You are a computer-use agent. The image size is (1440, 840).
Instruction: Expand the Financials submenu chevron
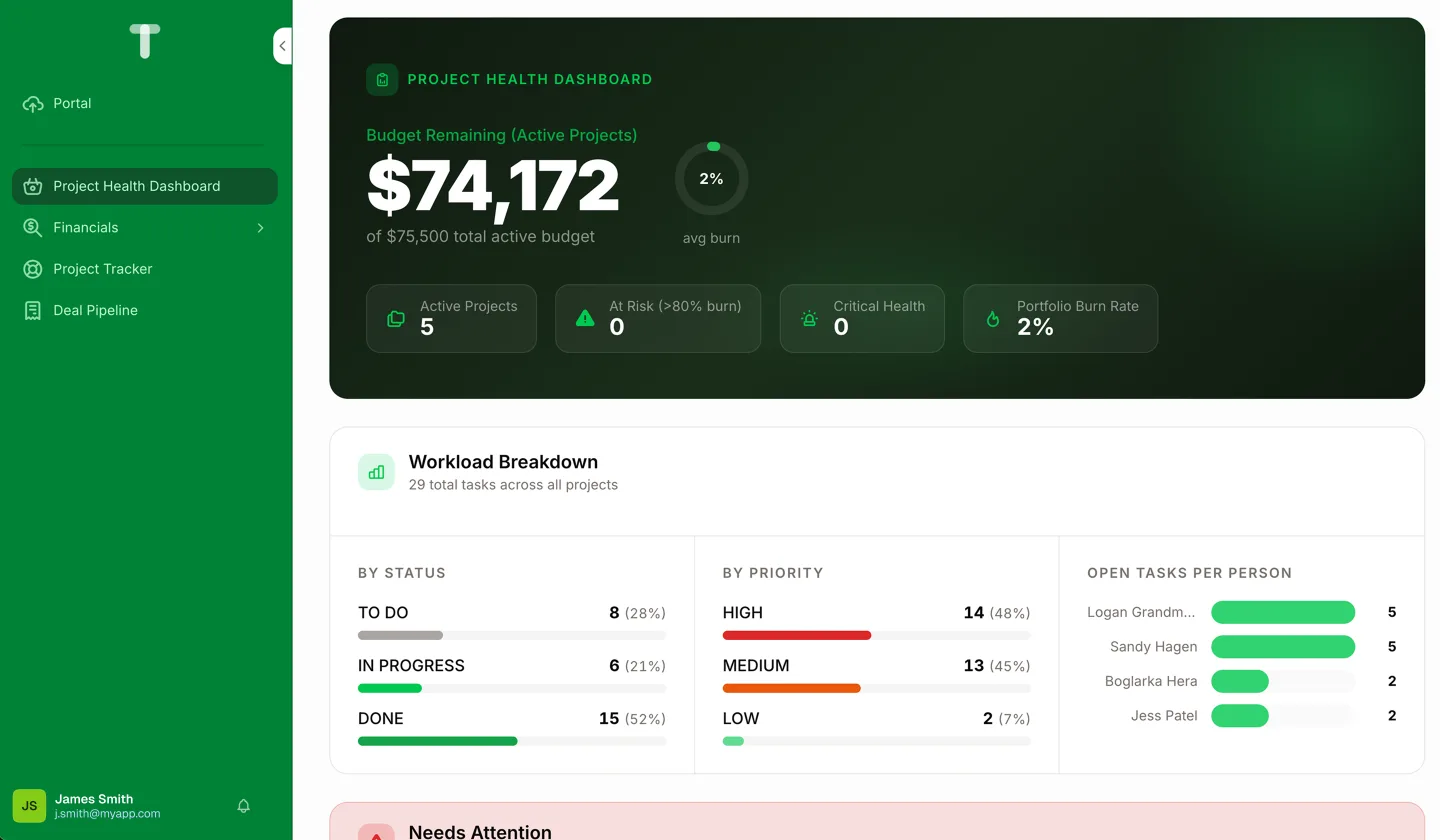point(260,228)
